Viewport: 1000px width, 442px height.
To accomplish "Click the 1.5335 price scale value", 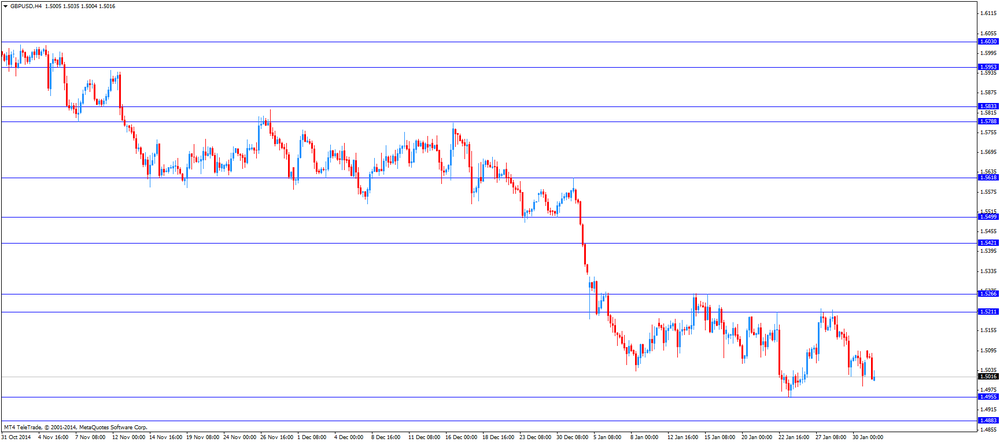I will pos(989,271).
